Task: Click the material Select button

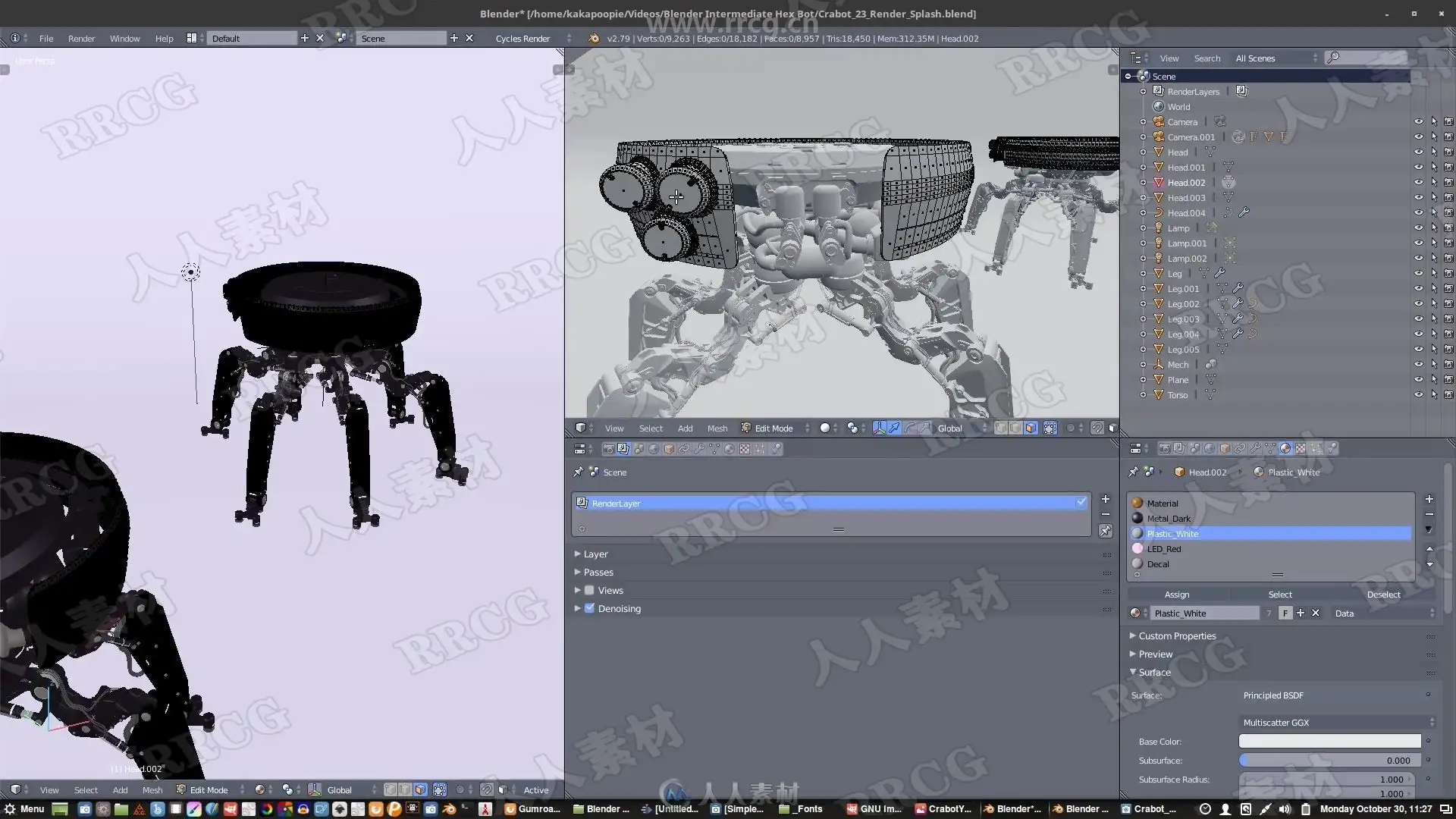Action: pos(1280,595)
